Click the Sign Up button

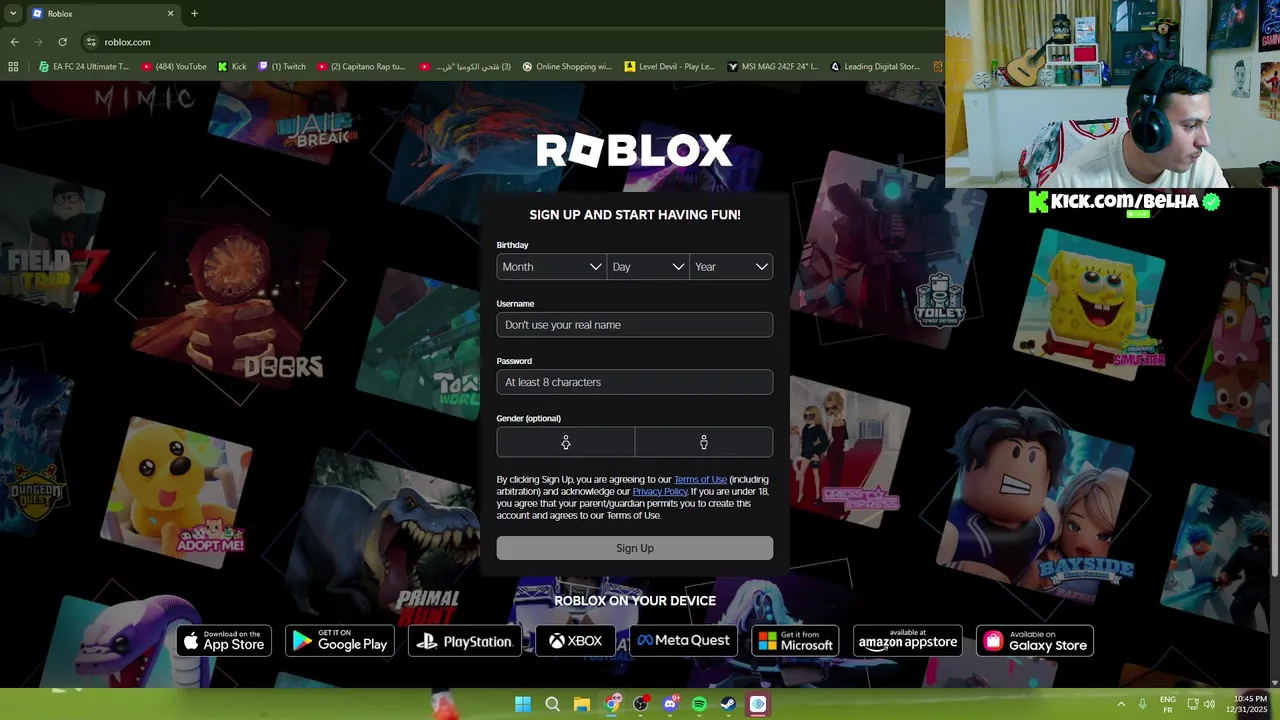(x=635, y=548)
